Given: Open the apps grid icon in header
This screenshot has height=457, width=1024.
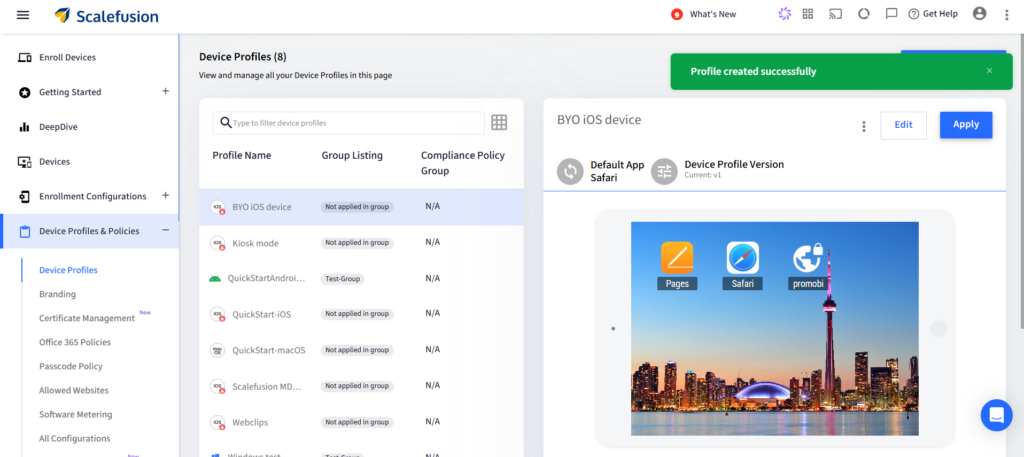Looking at the screenshot, I should (808, 14).
